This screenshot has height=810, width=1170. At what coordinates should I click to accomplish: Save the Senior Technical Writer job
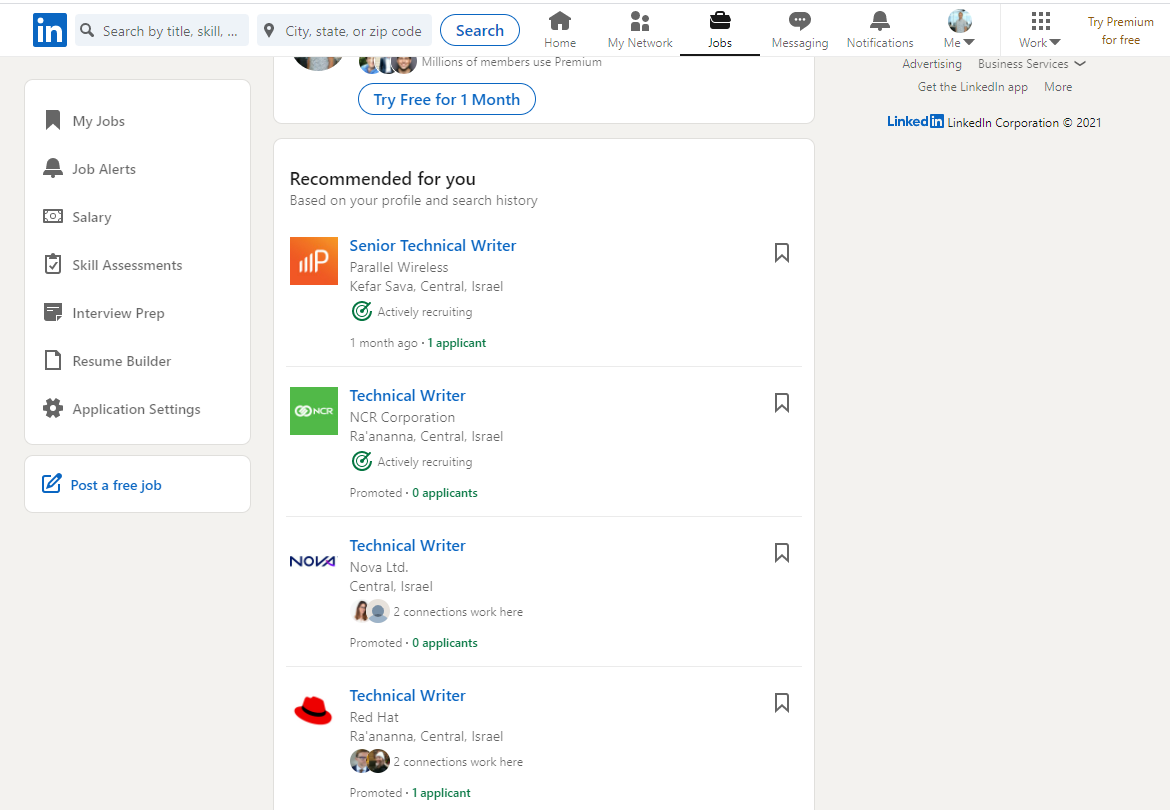[x=781, y=253]
